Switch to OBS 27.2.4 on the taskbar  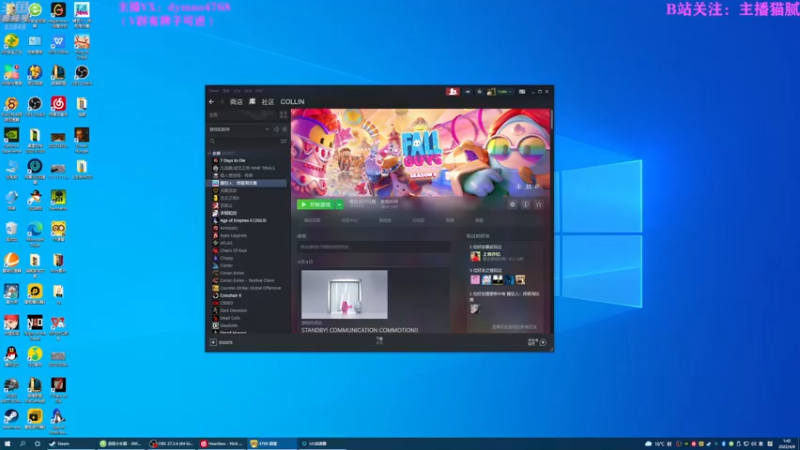tap(171, 444)
